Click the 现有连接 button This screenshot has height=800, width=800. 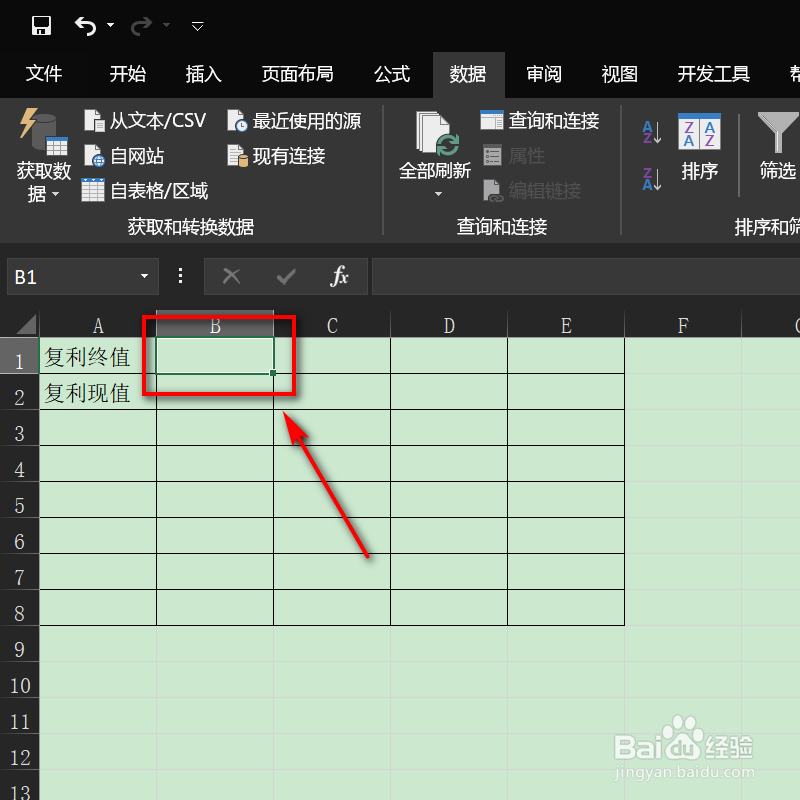(x=276, y=156)
